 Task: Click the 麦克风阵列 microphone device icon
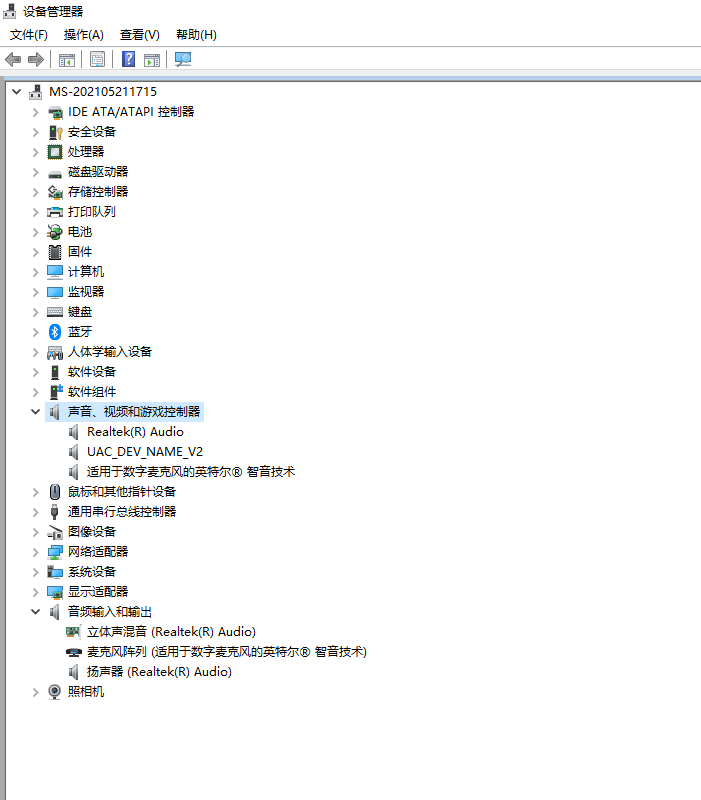74,652
